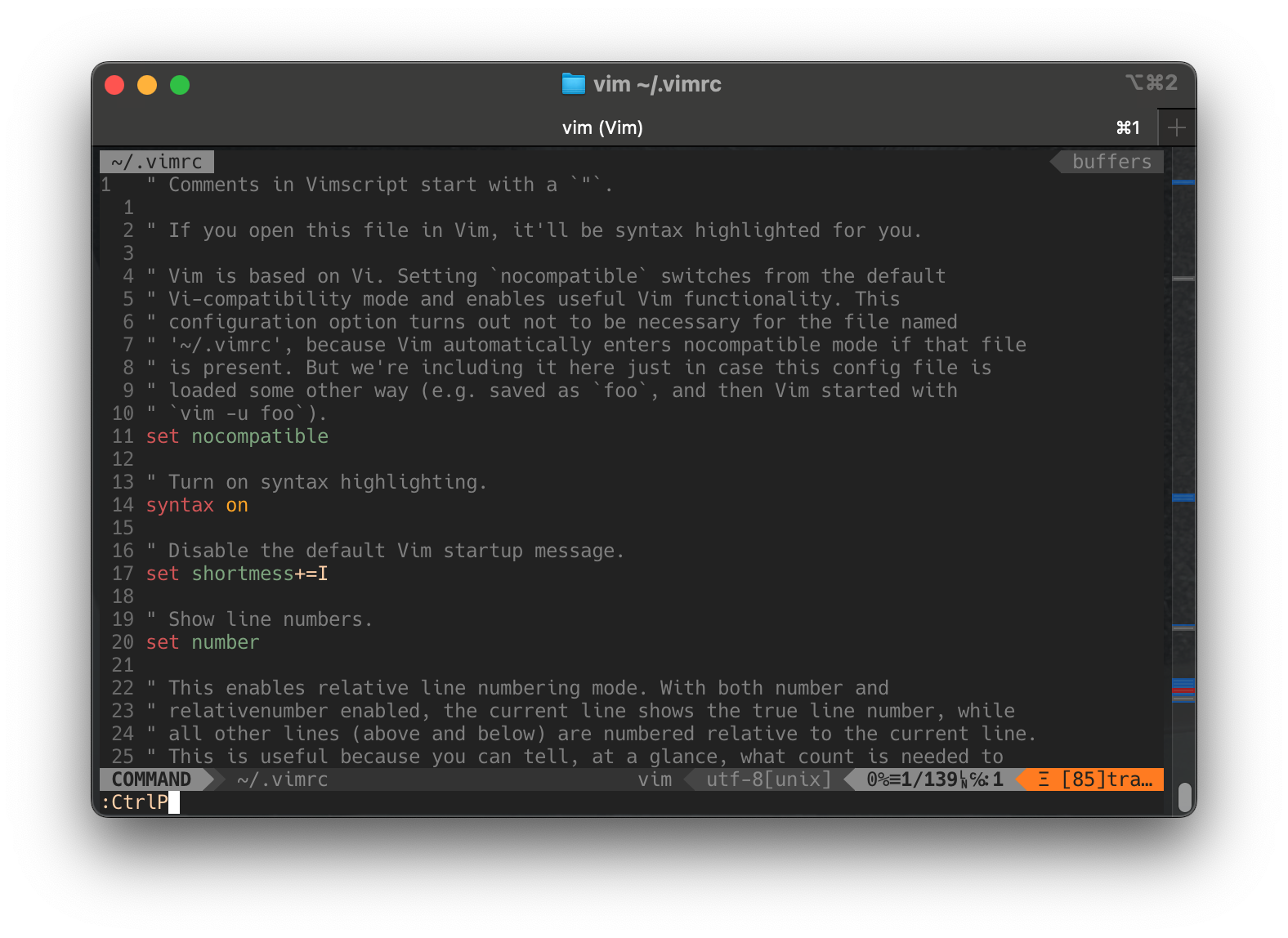
Task: Click the utf-8[unix] encoding segment
Action: pos(768,779)
